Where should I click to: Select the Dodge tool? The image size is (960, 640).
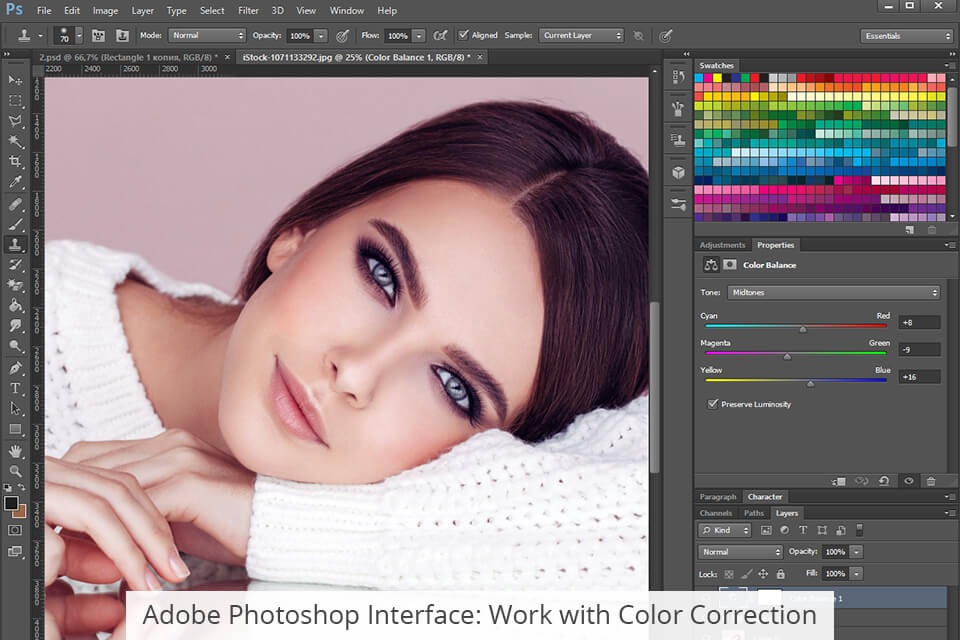coord(15,346)
